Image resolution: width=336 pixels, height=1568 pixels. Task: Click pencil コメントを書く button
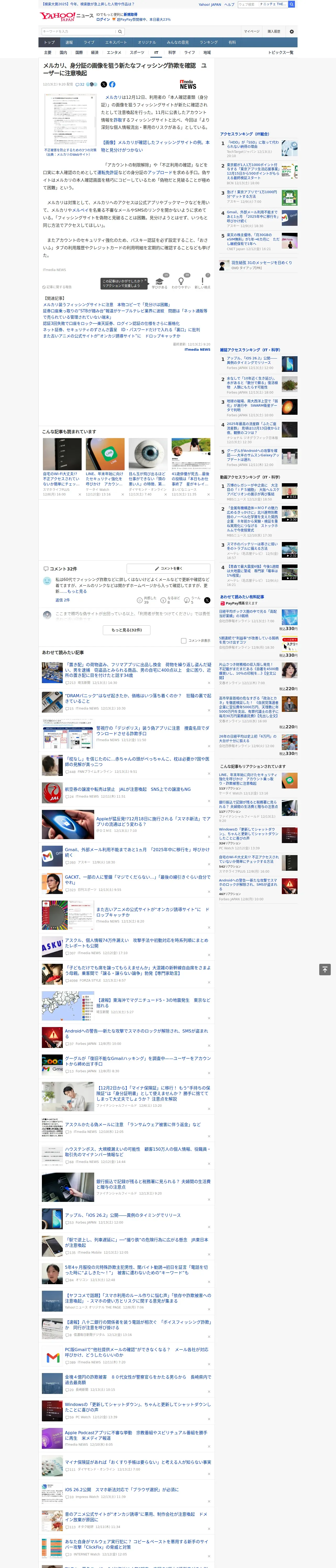(168, 568)
